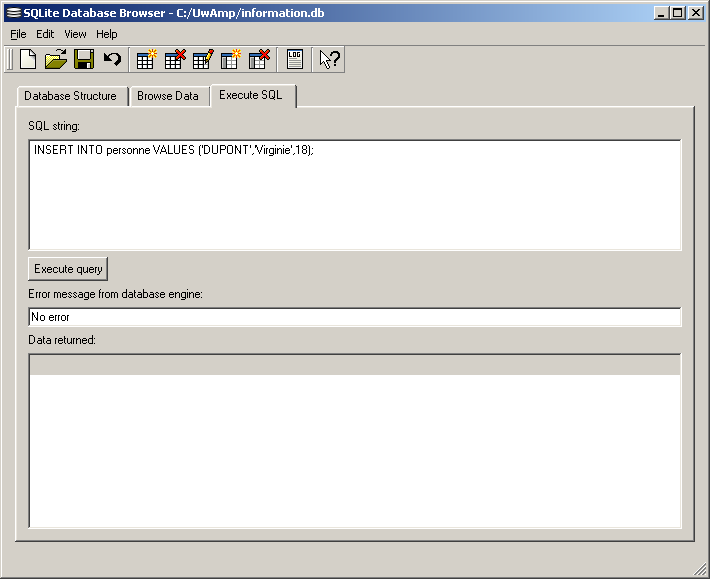The width and height of the screenshot is (710, 579).
Task: Click the Delete Table toolbar icon
Action: [175, 60]
